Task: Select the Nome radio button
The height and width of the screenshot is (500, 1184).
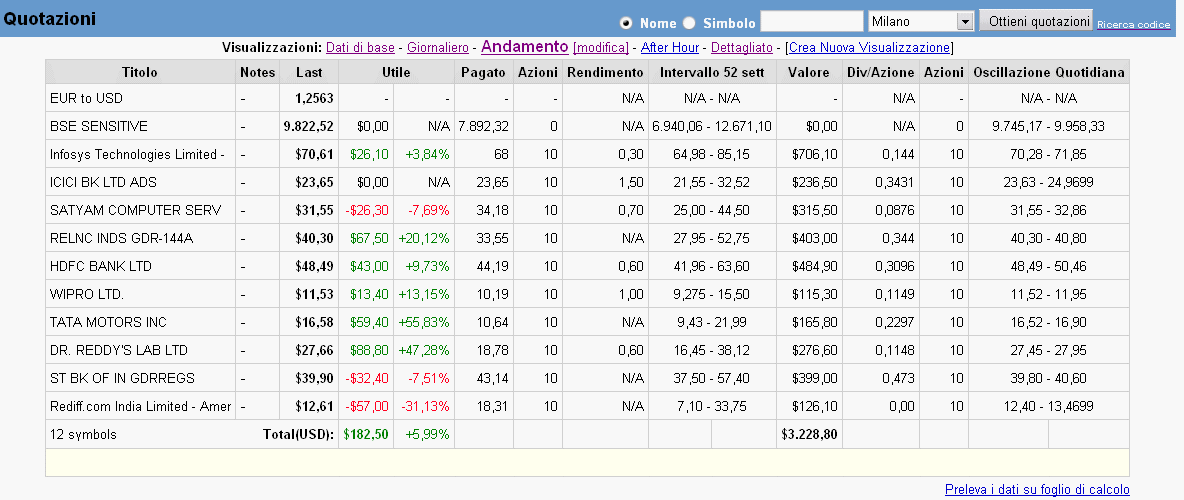Action: [626, 23]
